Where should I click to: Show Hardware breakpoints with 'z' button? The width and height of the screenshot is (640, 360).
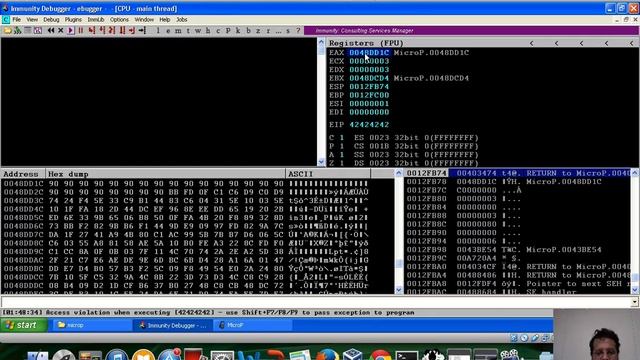258,31
